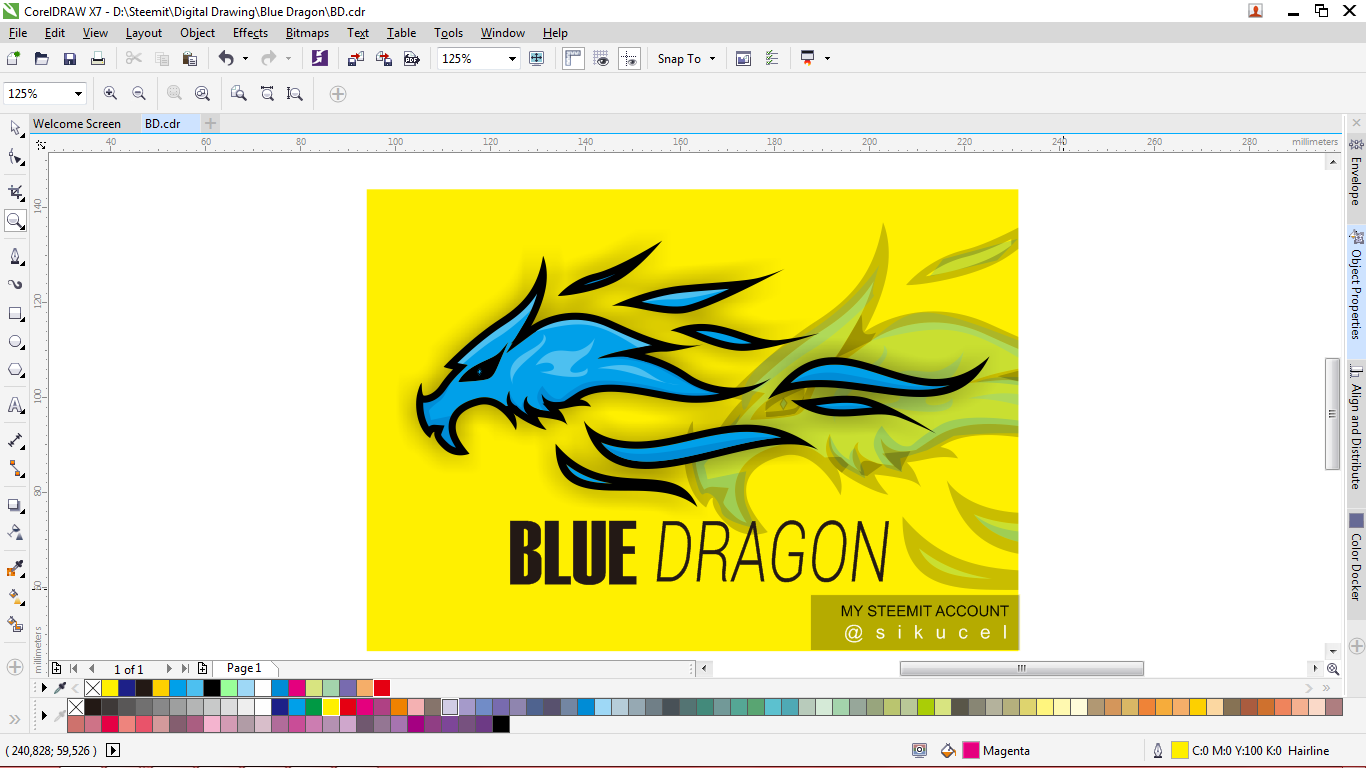
Task: Undo the last action using the Undo arrow
Action: coord(226,59)
